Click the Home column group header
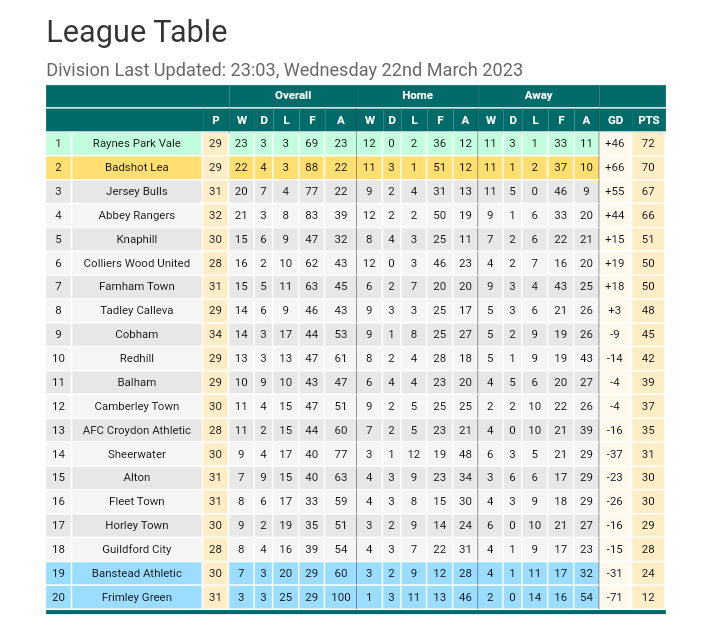Viewport: 710px width, 635px height. coord(417,96)
